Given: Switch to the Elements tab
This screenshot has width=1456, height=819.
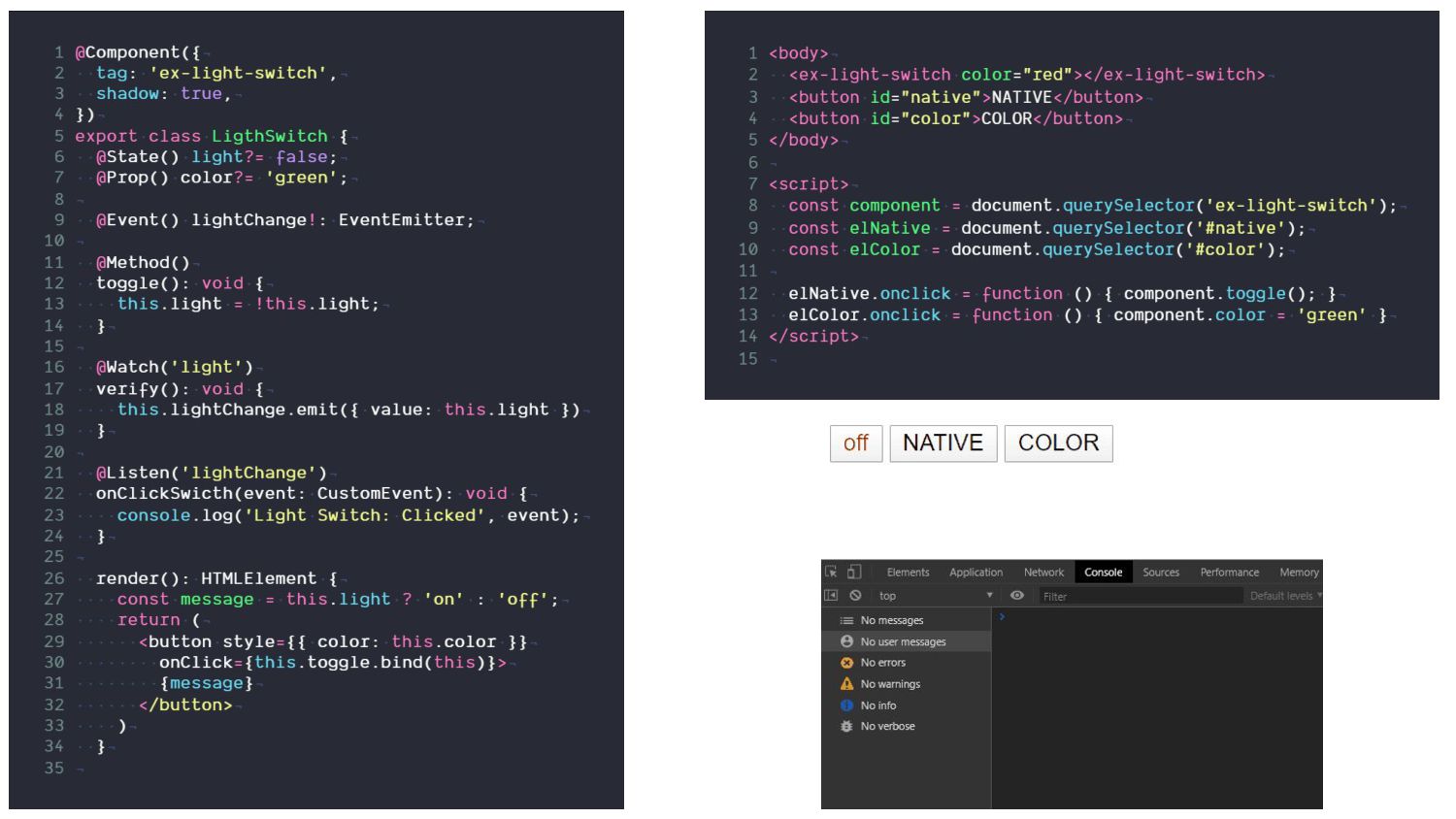Looking at the screenshot, I should pyautogui.click(x=908, y=573).
